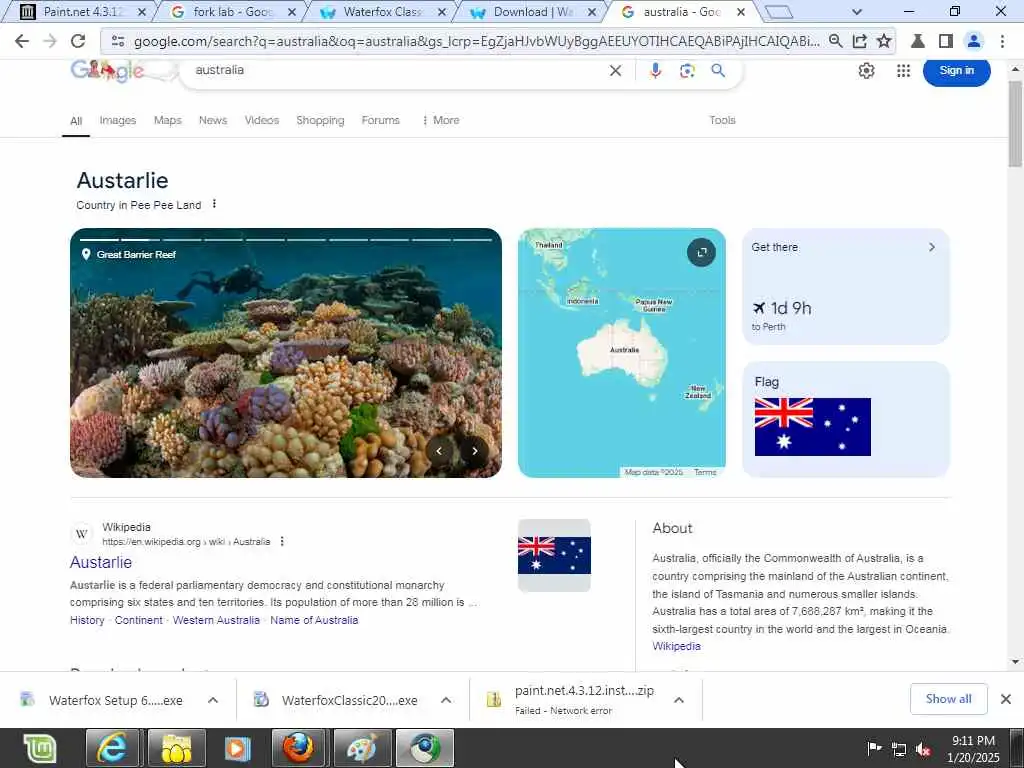Open Wikipedia result options dots
Image resolution: width=1024 pixels, height=768 pixels.
click(x=282, y=541)
